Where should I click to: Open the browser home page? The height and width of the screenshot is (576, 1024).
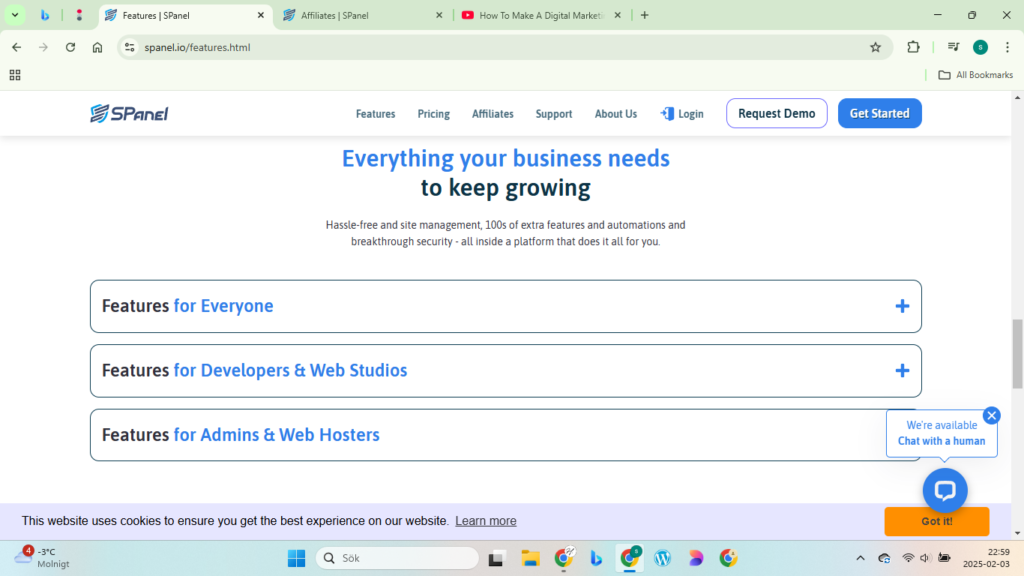pos(97,47)
